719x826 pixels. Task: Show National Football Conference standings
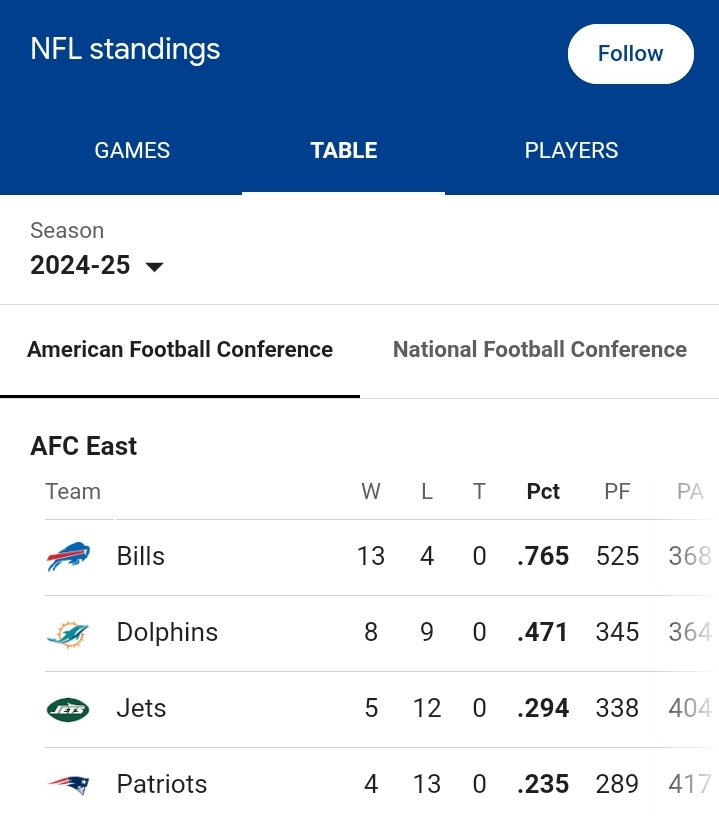[x=540, y=350]
